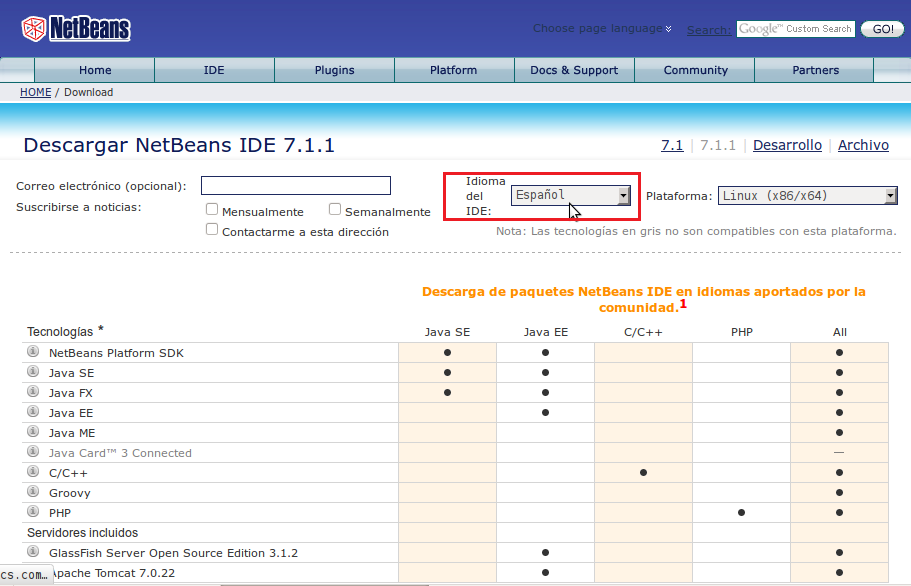911x586 pixels.
Task: Open the Docs & Support tab
Action: click(574, 70)
